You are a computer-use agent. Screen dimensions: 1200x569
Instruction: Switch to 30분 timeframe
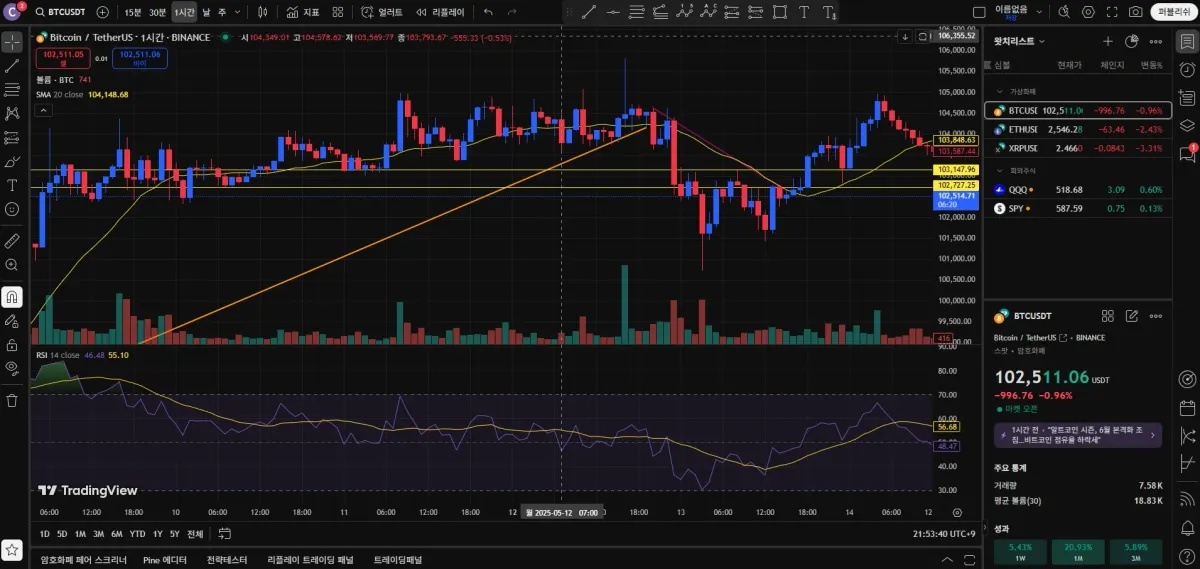158,12
